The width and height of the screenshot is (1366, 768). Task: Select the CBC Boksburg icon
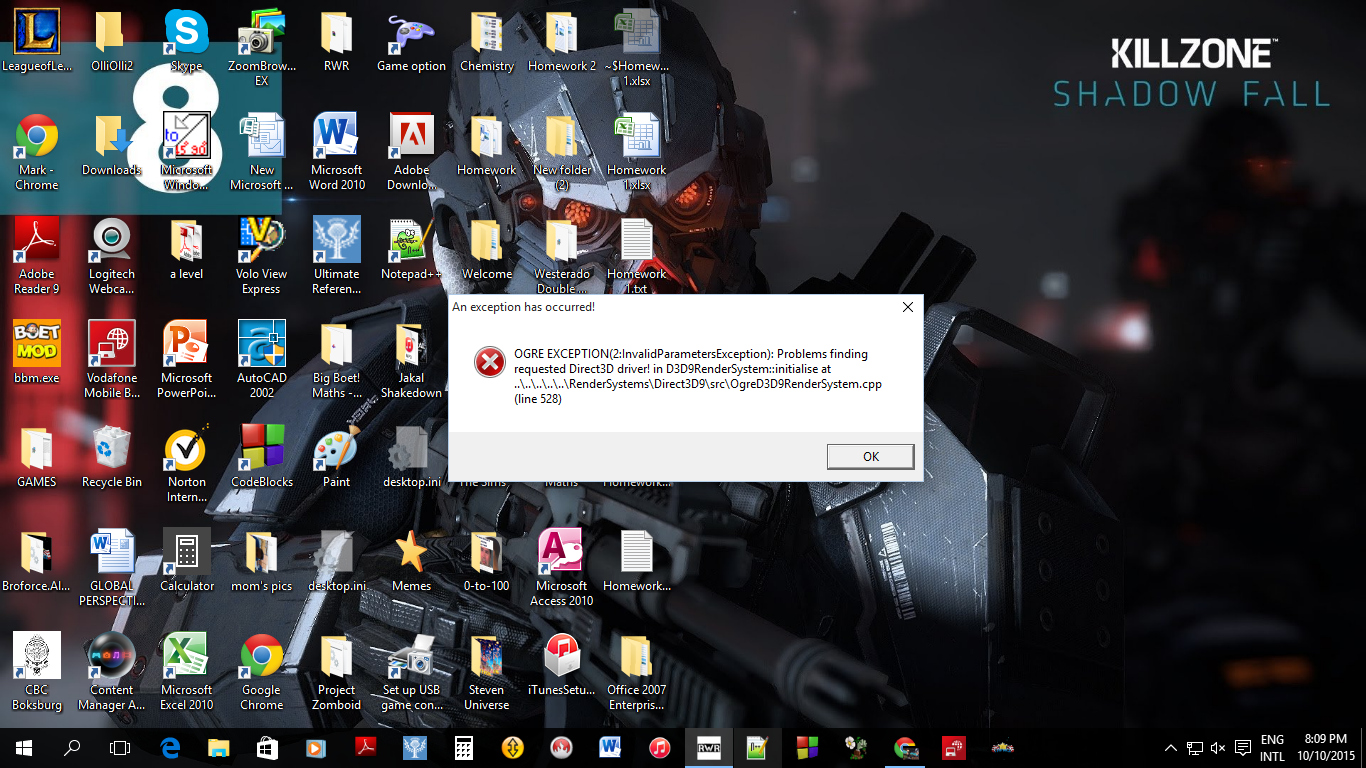37,672
